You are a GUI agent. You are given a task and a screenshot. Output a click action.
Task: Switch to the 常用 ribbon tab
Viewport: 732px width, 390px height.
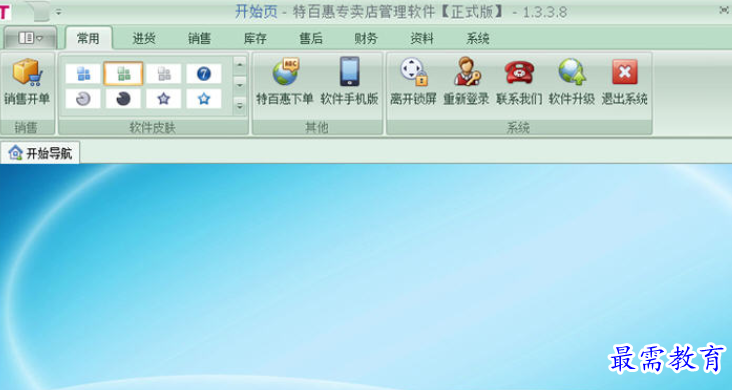[x=88, y=38]
